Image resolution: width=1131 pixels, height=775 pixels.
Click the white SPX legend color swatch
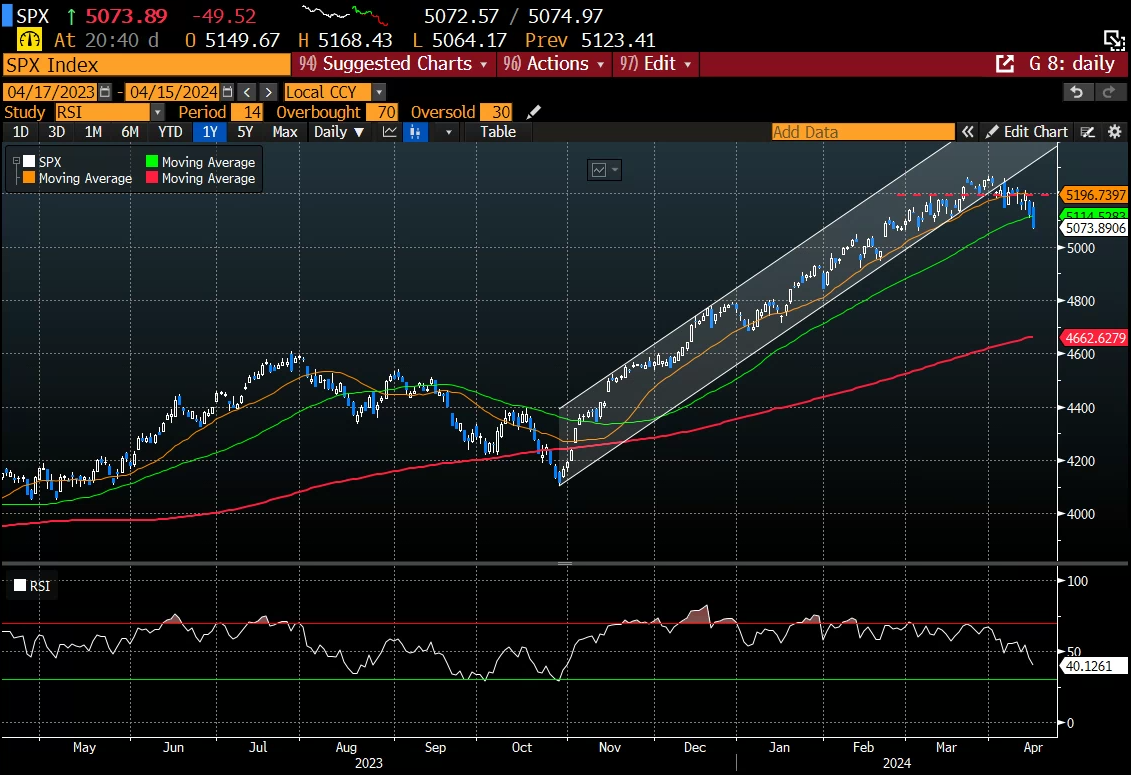point(29,162)
